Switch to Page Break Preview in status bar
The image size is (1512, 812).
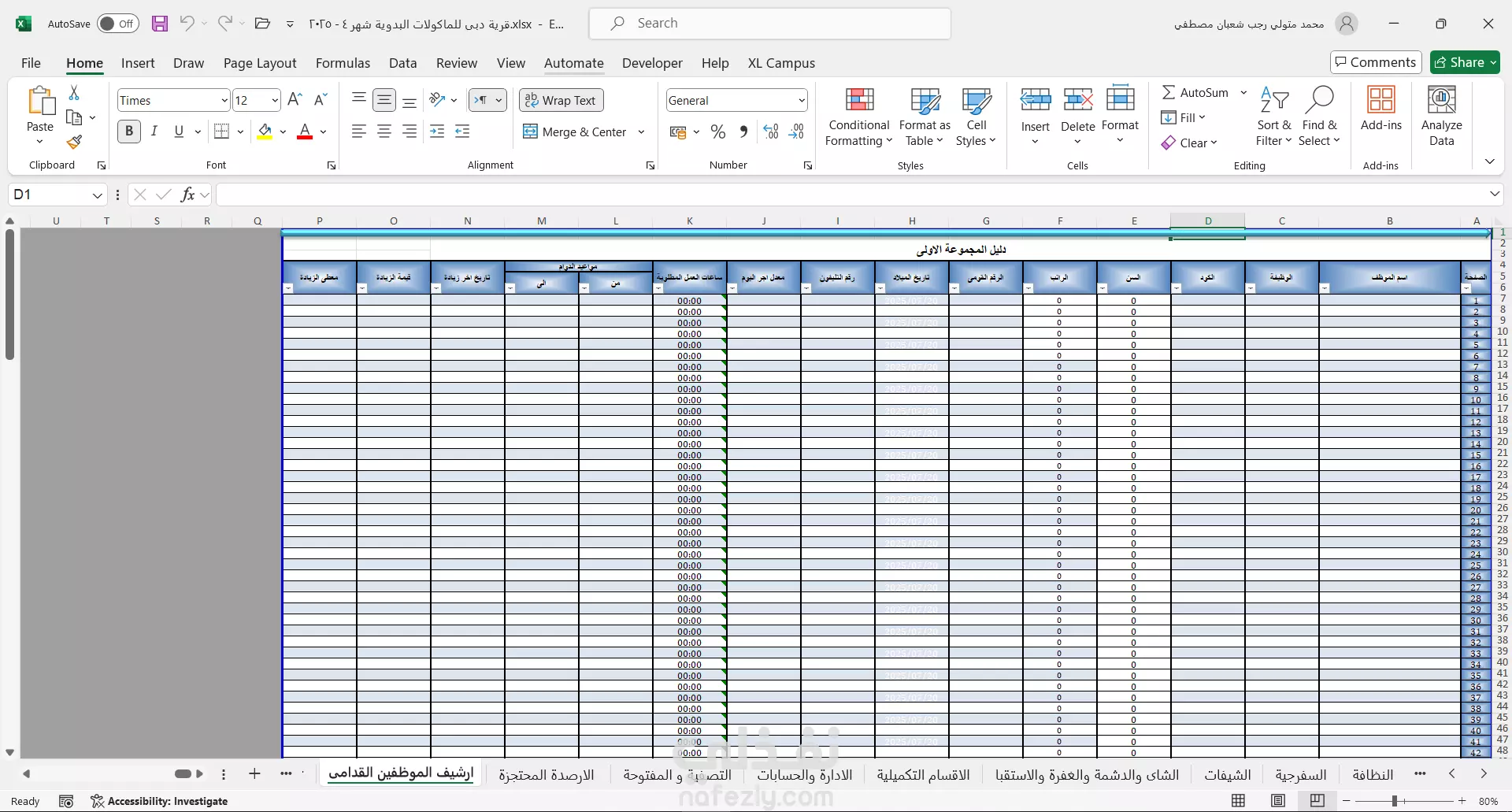coord(1317,801)
